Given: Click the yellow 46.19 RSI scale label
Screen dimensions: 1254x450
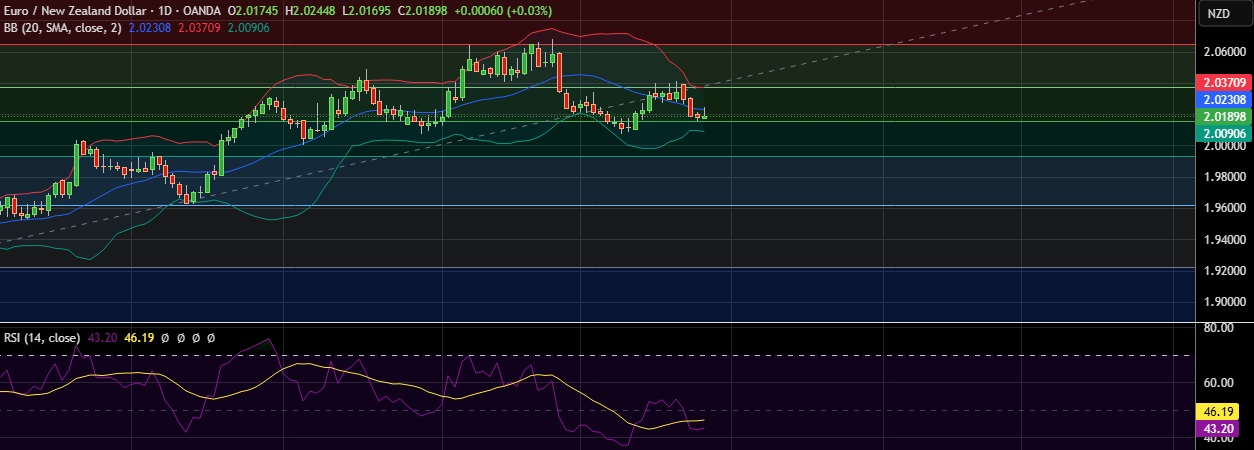Looking at the screenshot, I should [1223, 411].
